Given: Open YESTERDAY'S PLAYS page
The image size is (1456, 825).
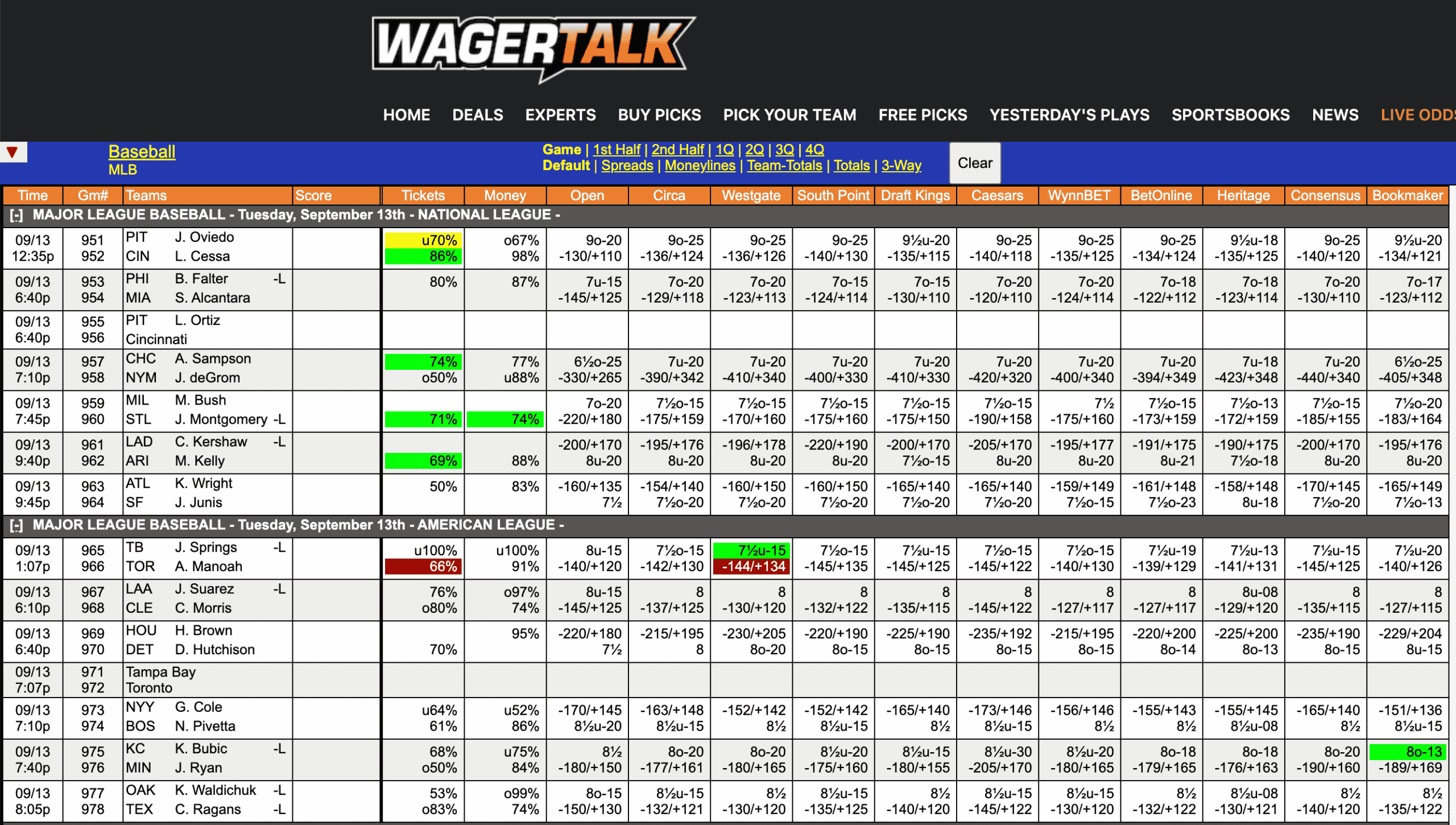Looking at the screenshot, I should (1069, 115).
